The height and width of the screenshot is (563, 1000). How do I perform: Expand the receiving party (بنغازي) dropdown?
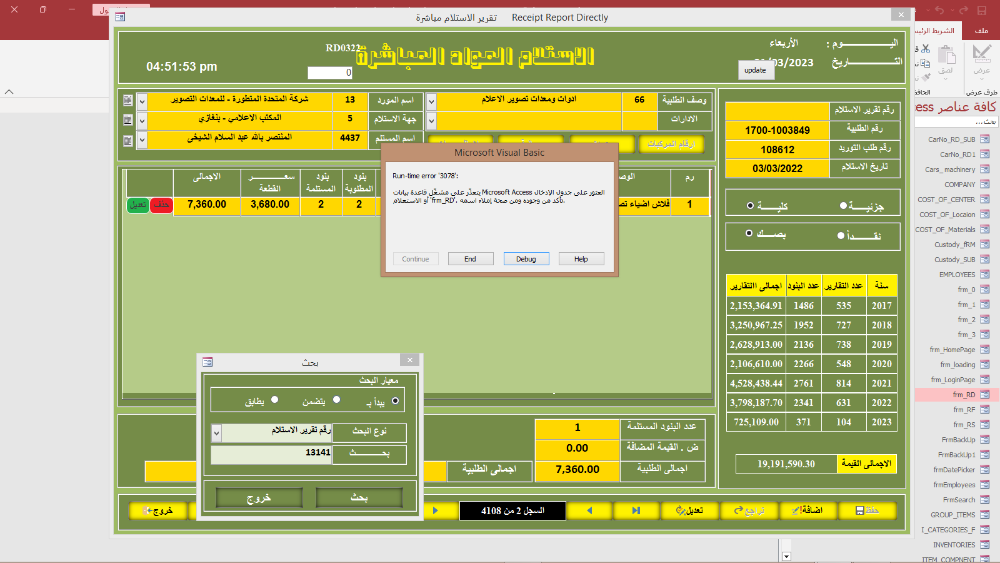coord(142,121)
